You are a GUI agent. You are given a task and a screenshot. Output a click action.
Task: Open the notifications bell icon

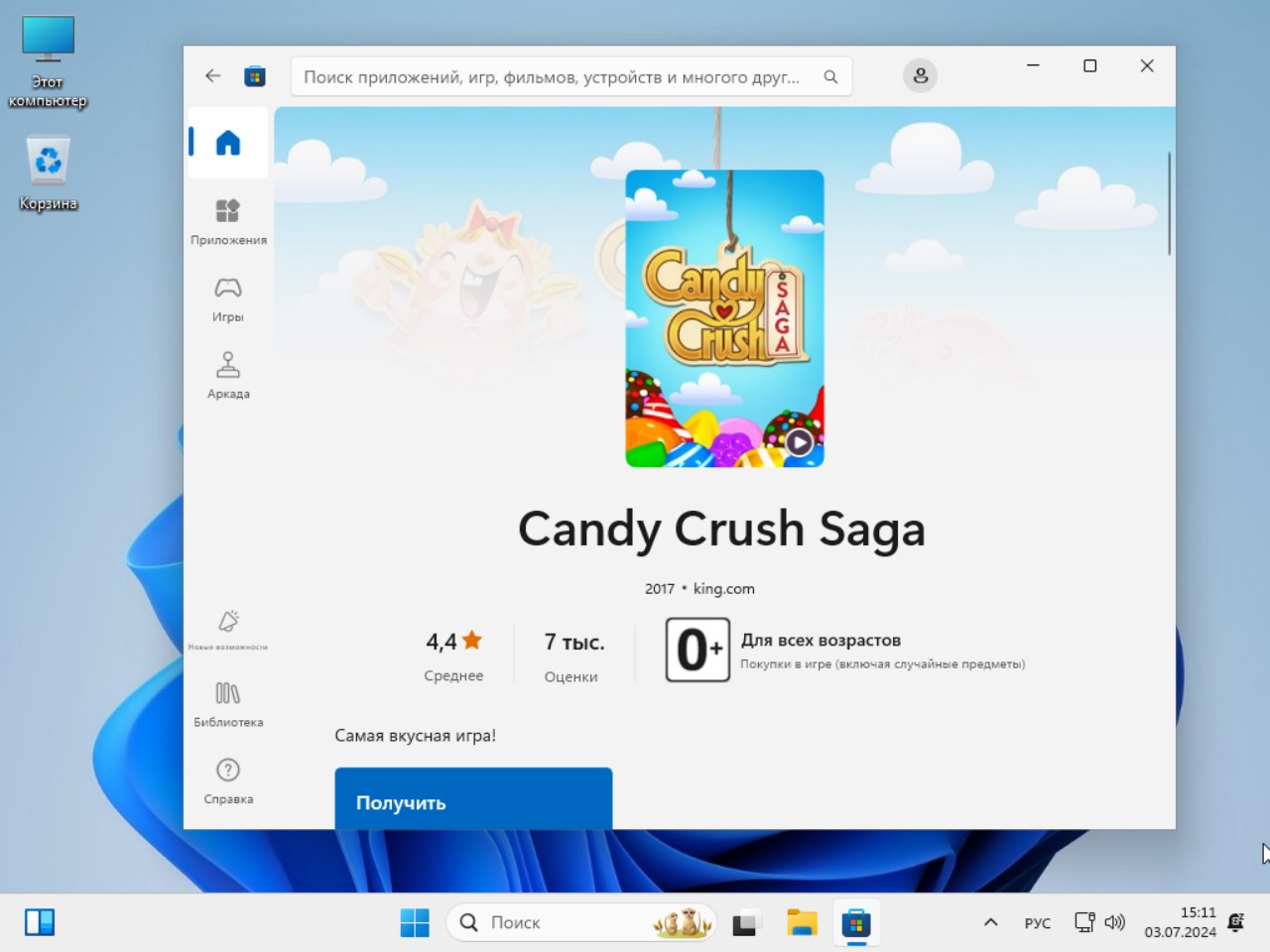pos(1236,922)
